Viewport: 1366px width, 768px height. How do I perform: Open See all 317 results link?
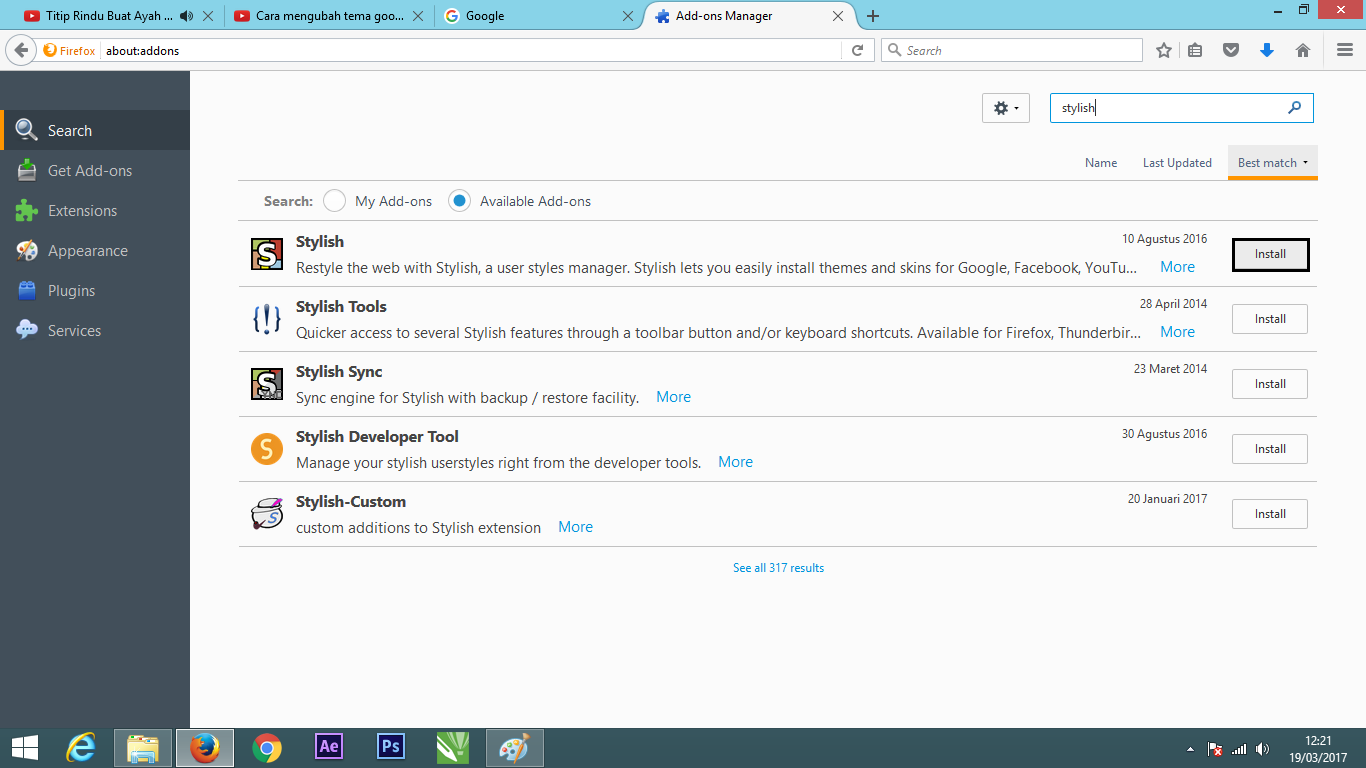point(778,568)
